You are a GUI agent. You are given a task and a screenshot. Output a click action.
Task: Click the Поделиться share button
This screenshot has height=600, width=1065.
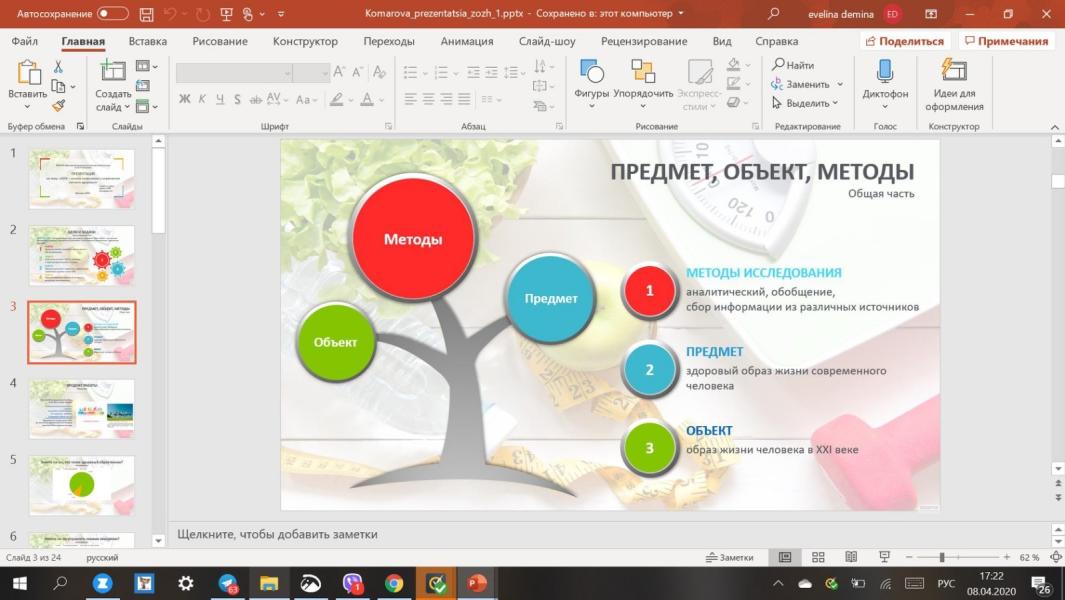coord(905,41)
